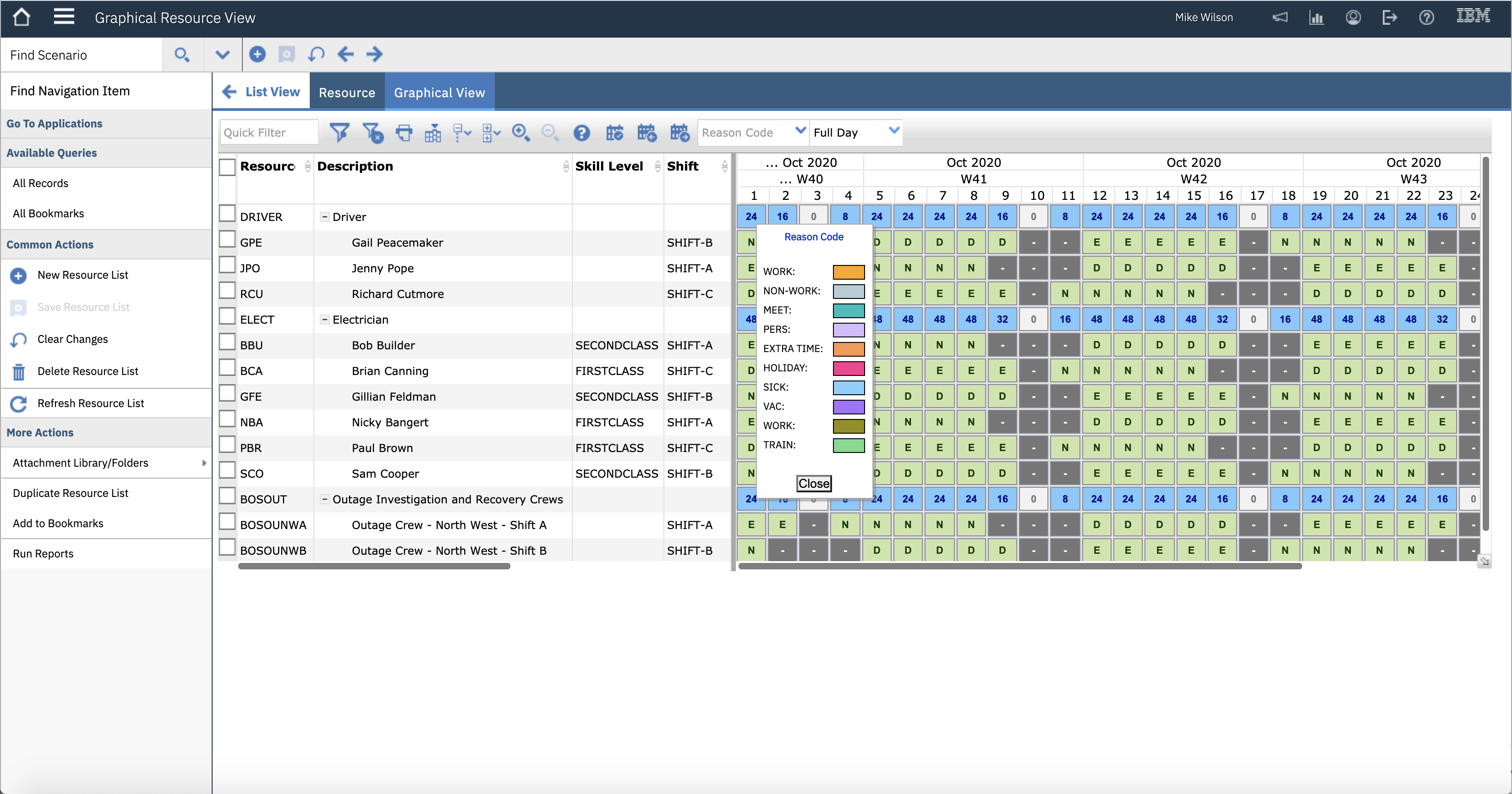
Task: Switch to the Resource tab
Action: (346, 93)
